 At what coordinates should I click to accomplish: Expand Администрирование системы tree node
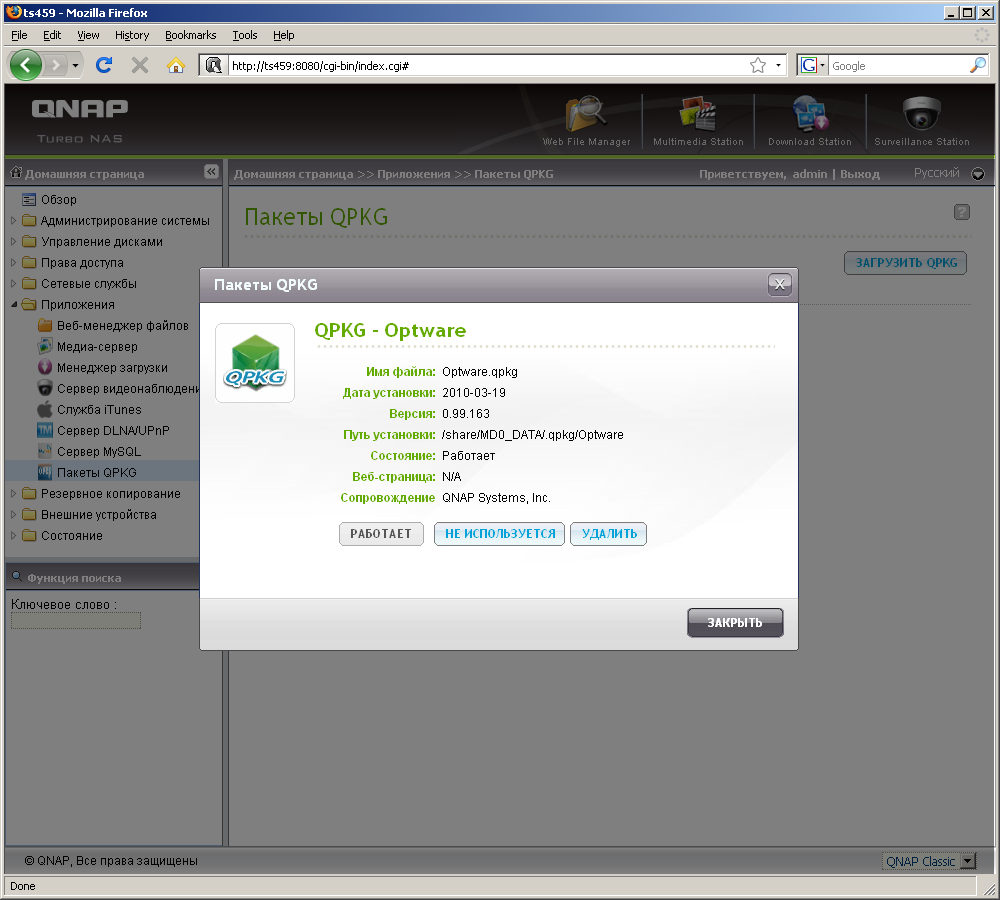(x=13, y=221)
